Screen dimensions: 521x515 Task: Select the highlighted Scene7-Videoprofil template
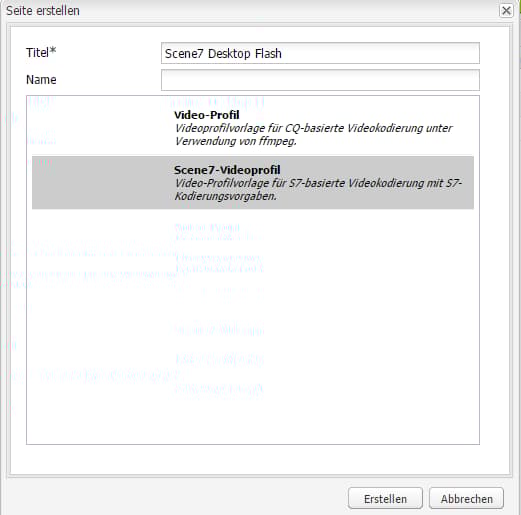click(x=253, y=183)
